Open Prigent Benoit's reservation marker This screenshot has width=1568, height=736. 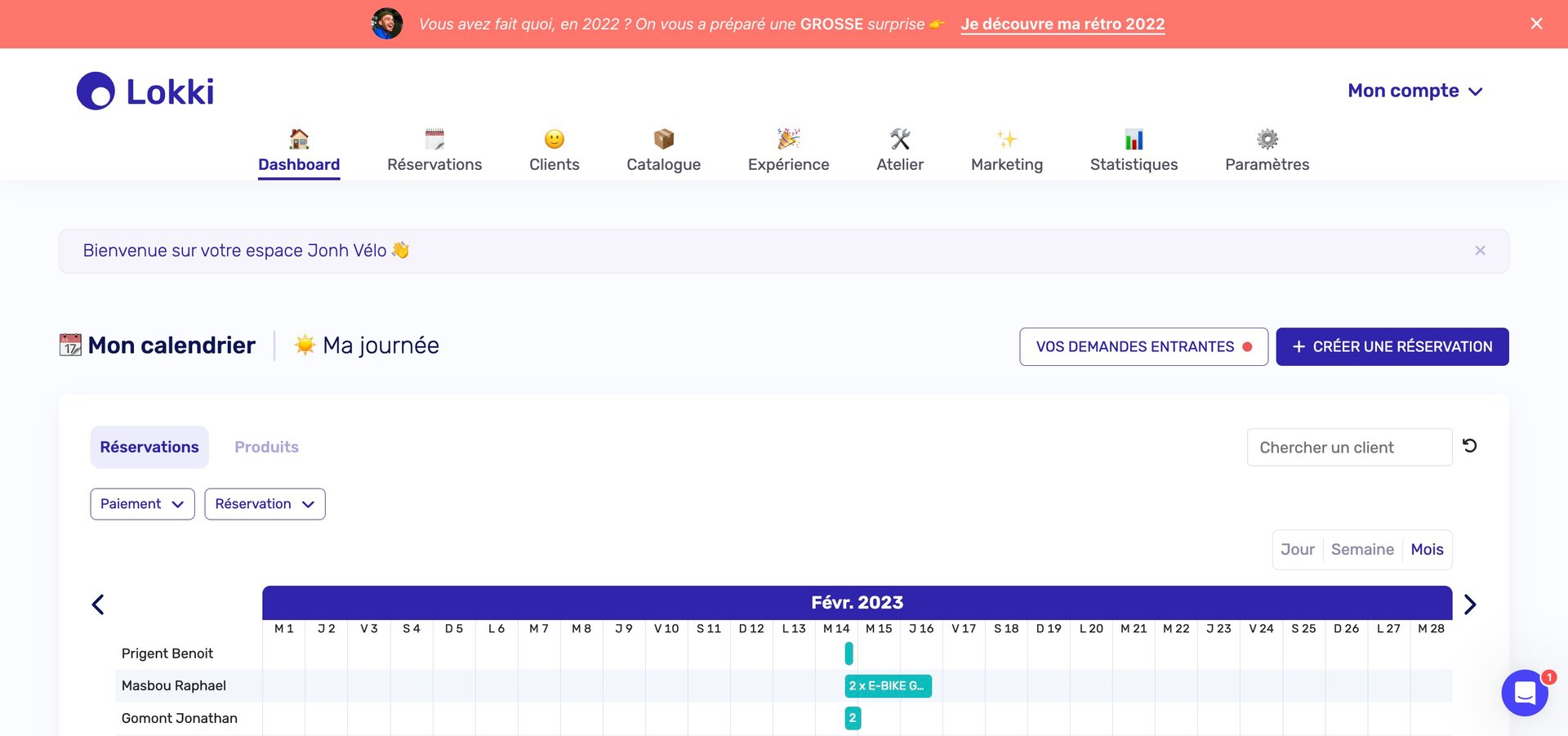(x=849, y=653)
